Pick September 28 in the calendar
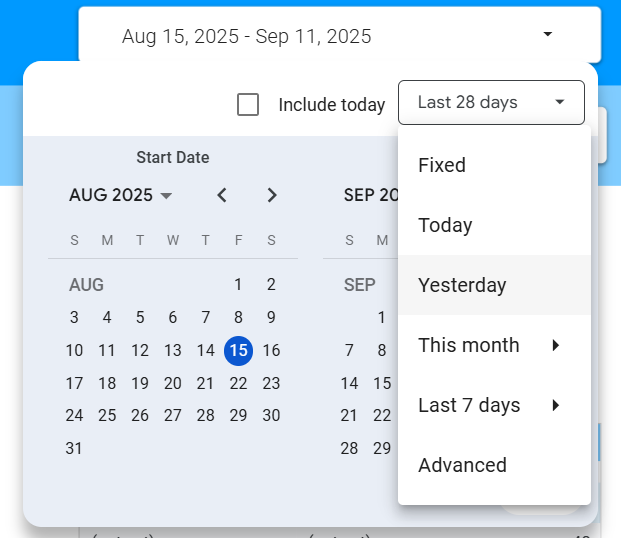 [x=349, y=448]
